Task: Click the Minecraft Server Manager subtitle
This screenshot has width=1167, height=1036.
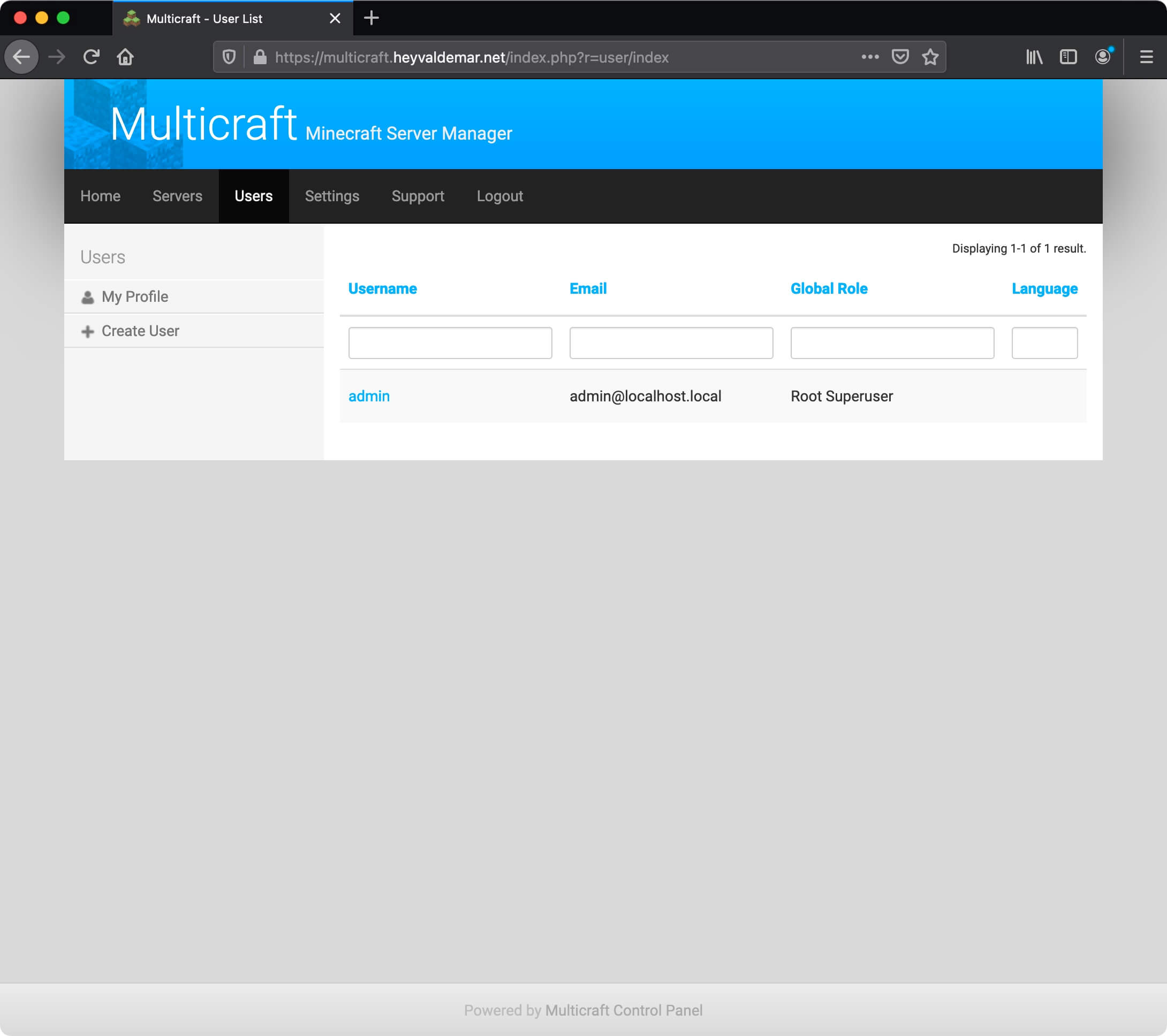Action: [409, 133]
